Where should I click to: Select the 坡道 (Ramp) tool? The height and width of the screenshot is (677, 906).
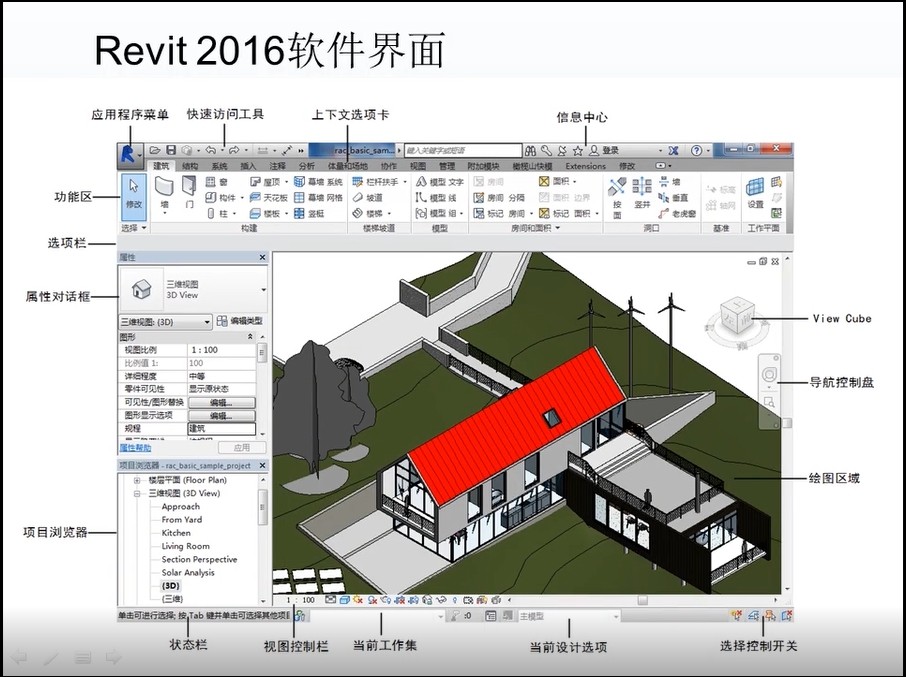[368, 198]
